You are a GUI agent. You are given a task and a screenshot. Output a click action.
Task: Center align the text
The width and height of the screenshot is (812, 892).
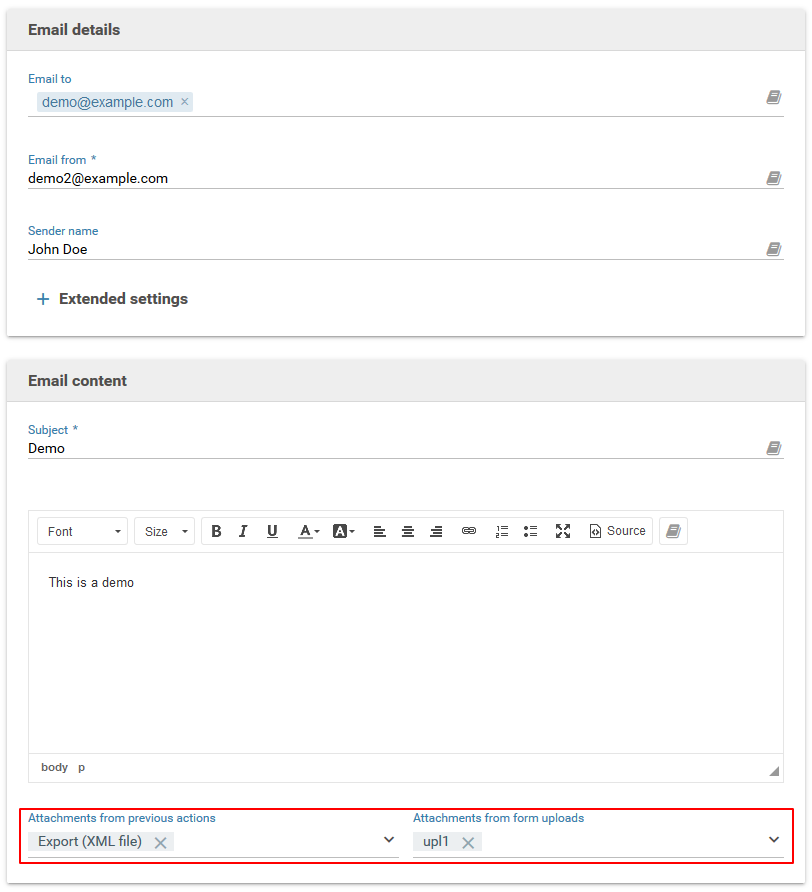coord(408,531)
